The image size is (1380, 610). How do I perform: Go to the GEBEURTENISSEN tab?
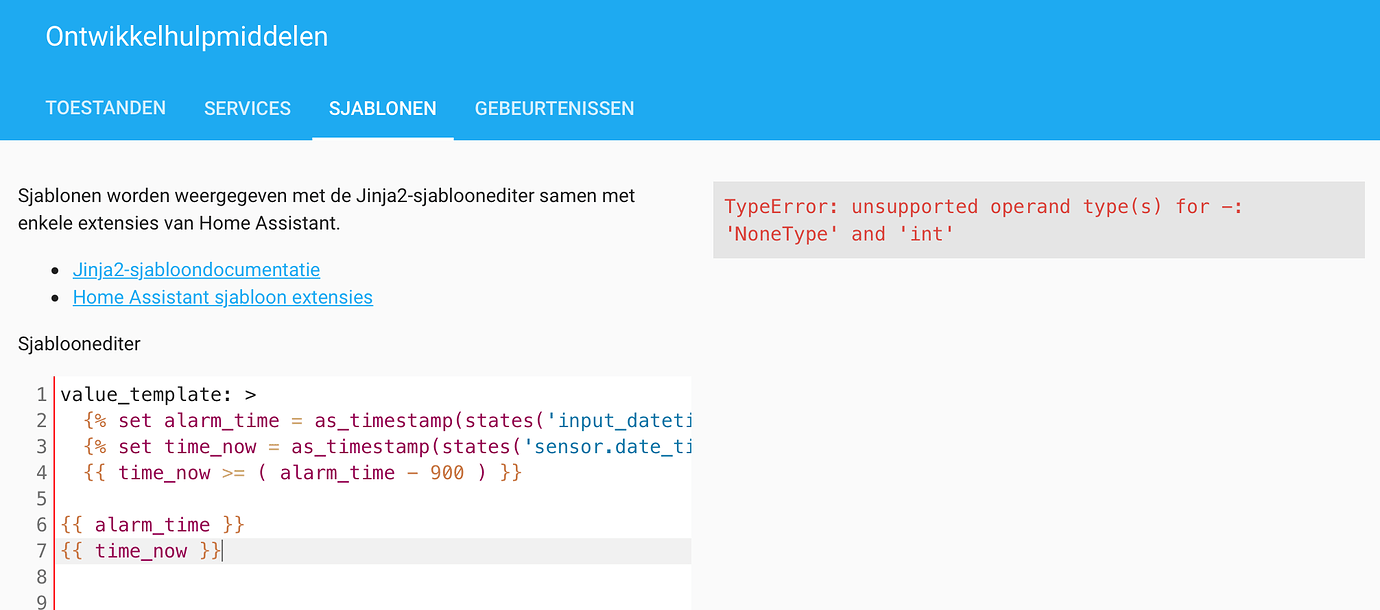pos(554,108)
